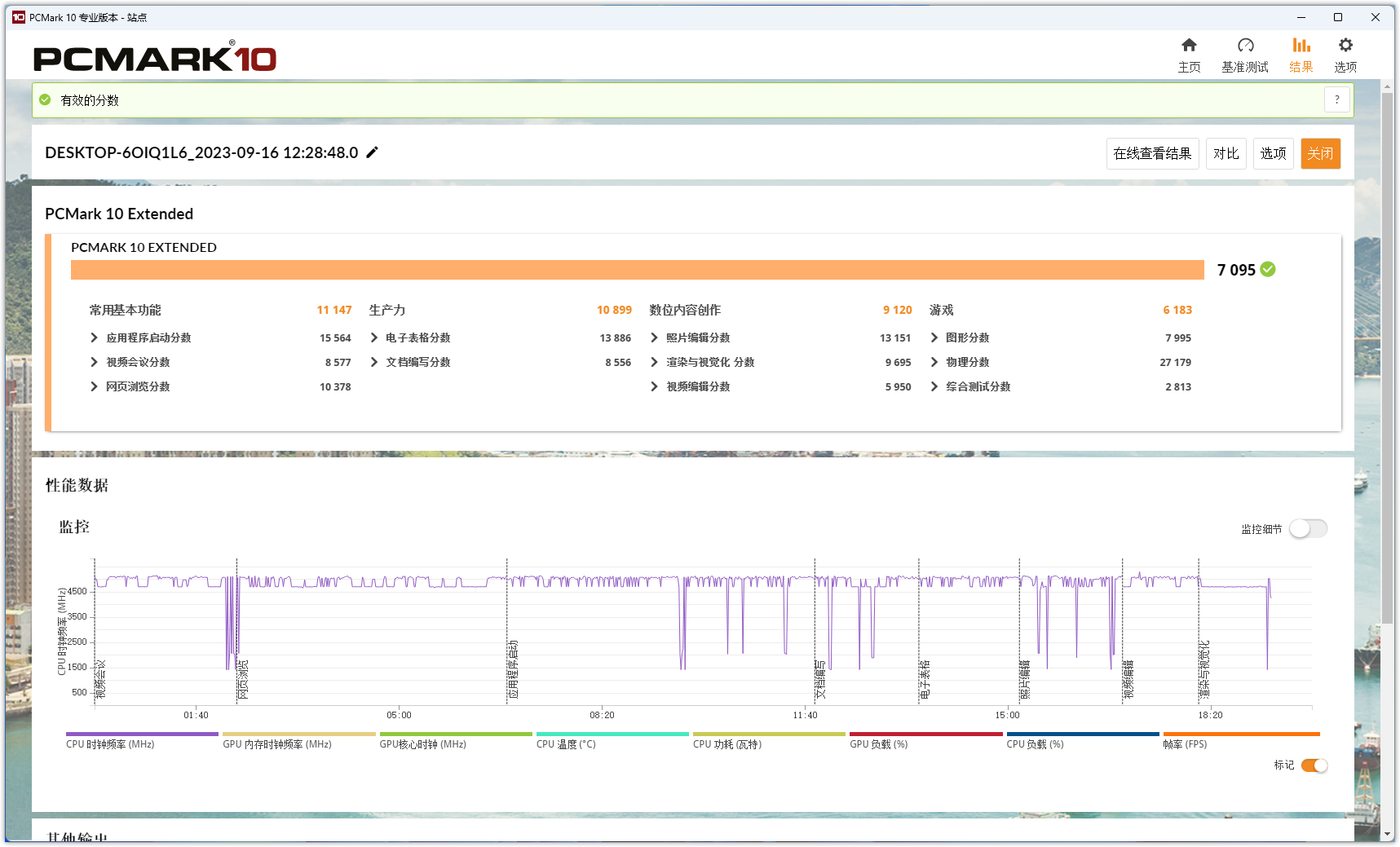This screenshot has width=1400, height=847.
Task: Click the 常用基本功能 score 11 147
Action: 334,310
